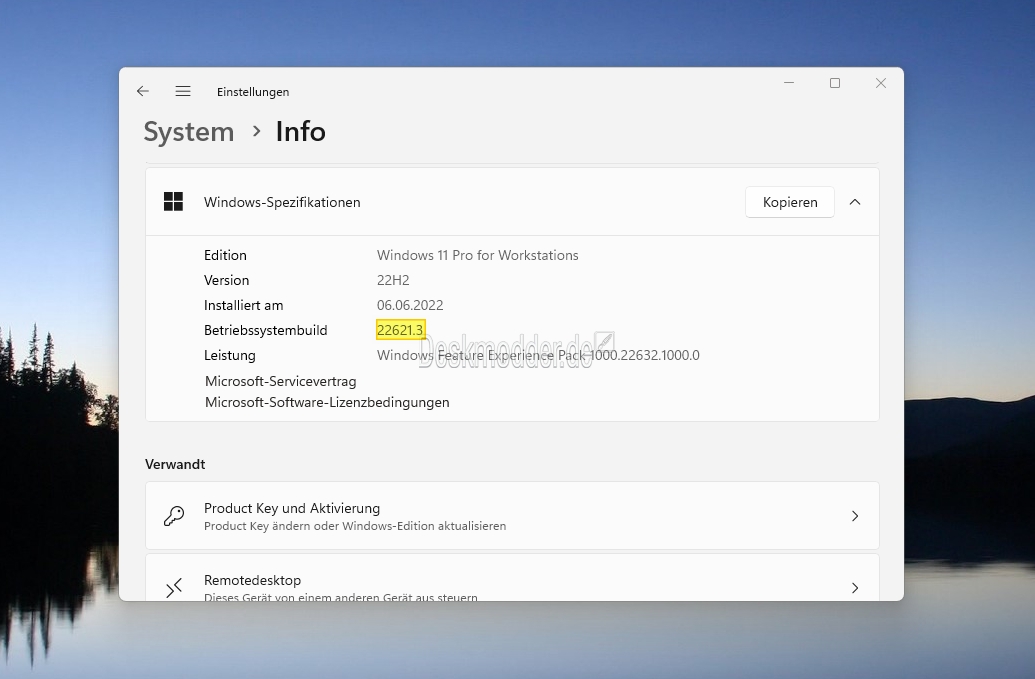This screenshot has height=679, width=1035.
Task: Click the Verwandt section heading
Action: [175, 465]
